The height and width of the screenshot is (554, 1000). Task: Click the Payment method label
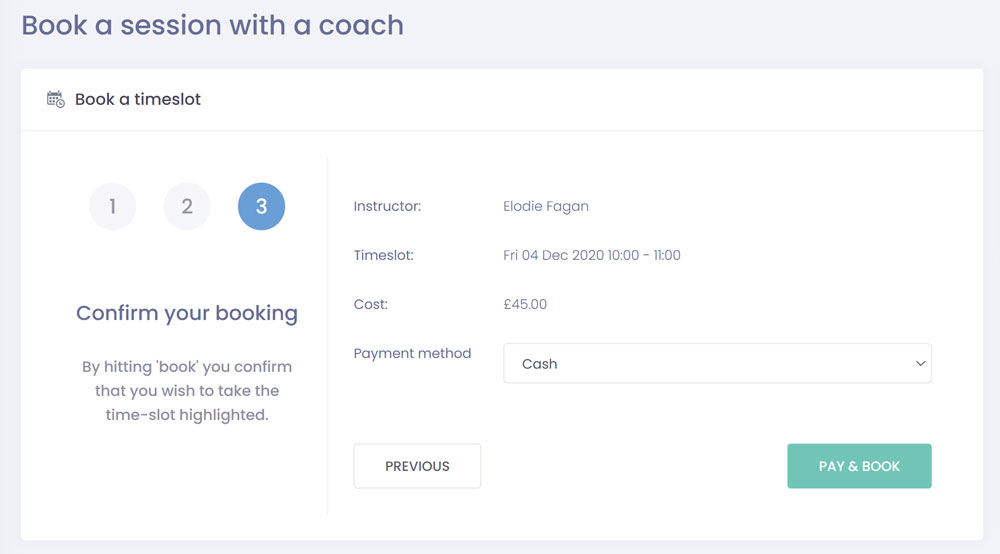pos(412,353)
